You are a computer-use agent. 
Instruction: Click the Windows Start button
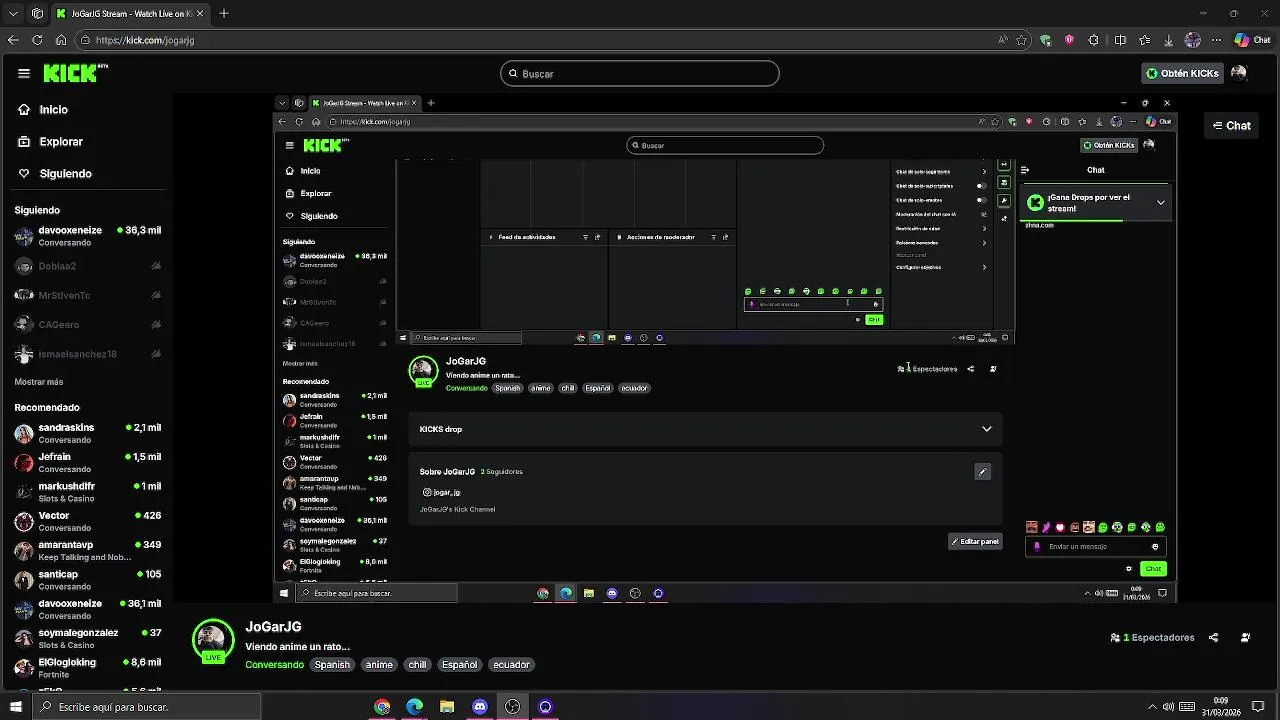(x=15, y=707)
